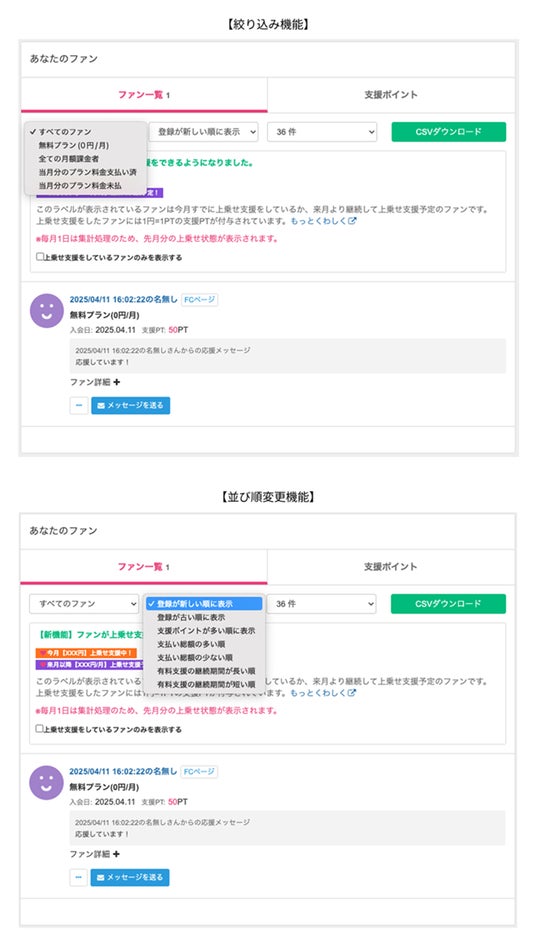Expand ファン詳細 plus icon in bottom panel
Screen dimensions: 536x950
pyautogui.click(x=116, y=854)
